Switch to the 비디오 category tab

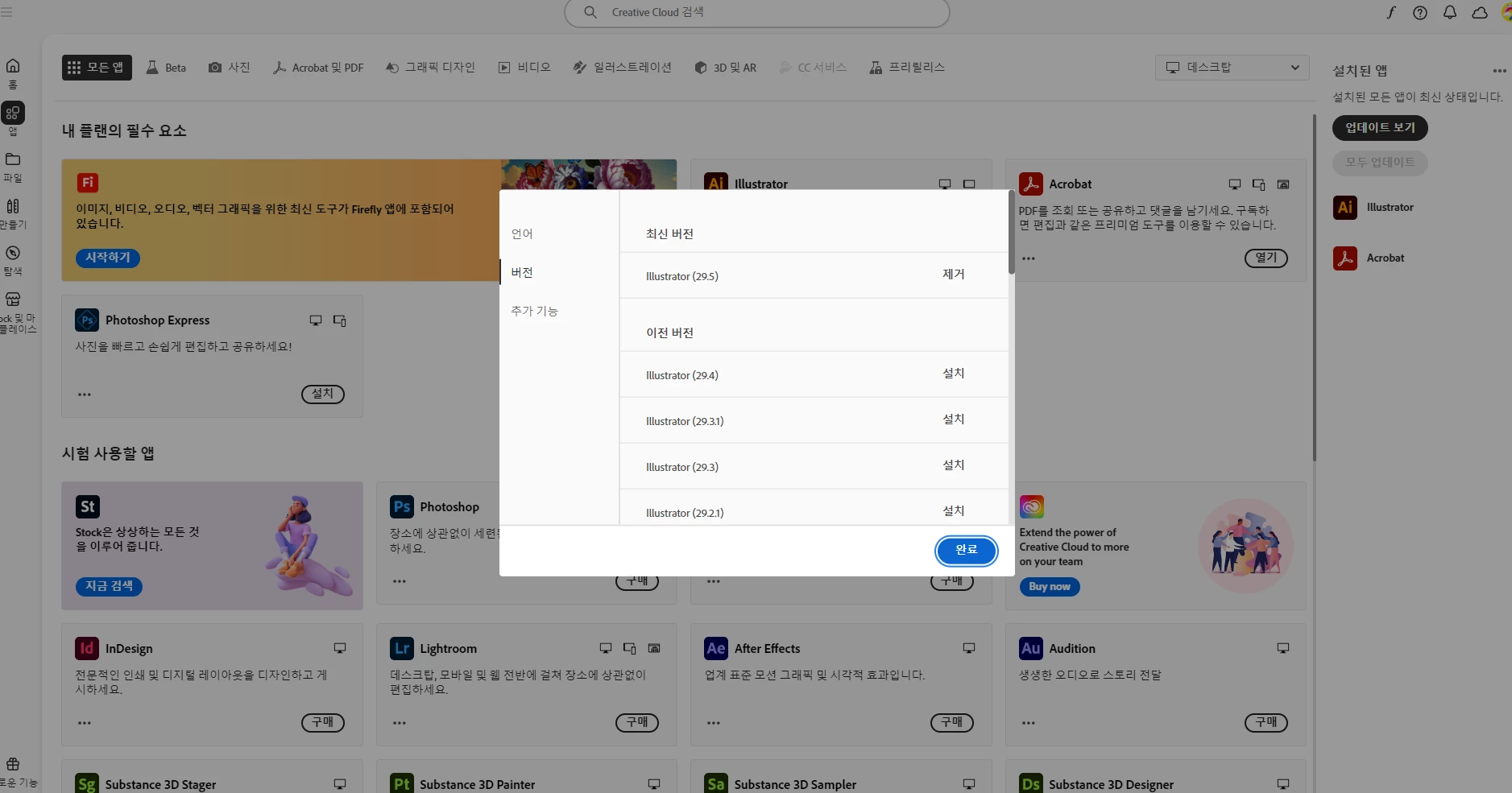[x=524, y=68]
